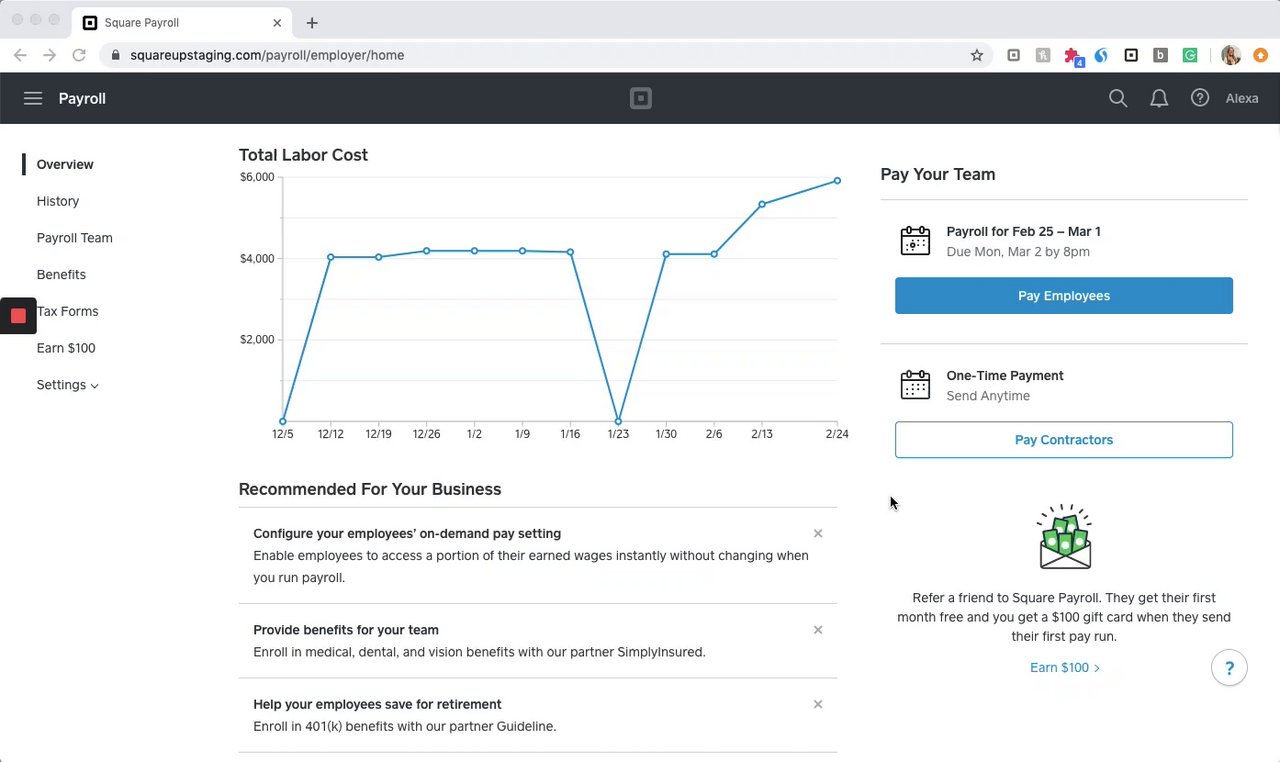Click the Square logo in header

640,98
